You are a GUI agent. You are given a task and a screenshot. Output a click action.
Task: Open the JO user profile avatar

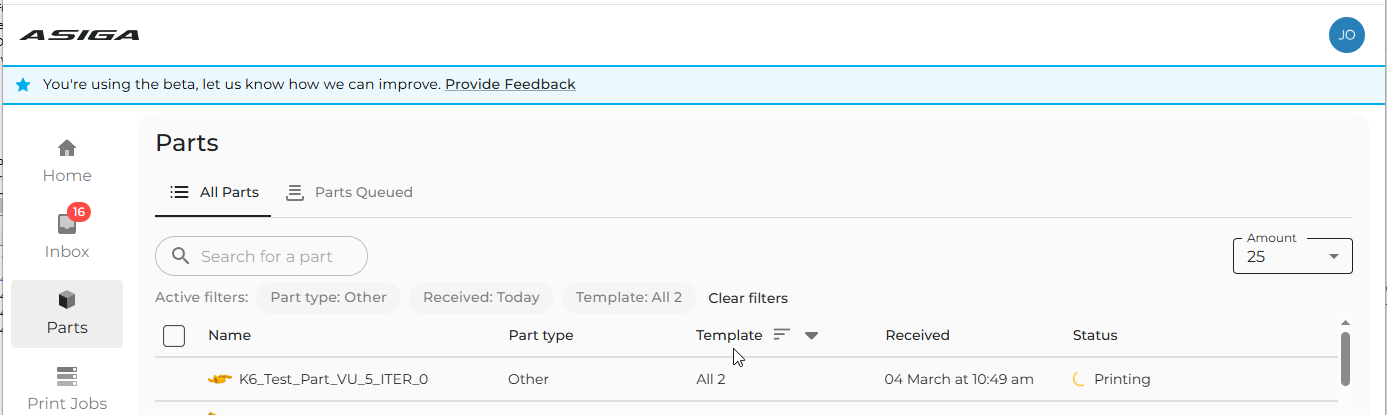1346,35
